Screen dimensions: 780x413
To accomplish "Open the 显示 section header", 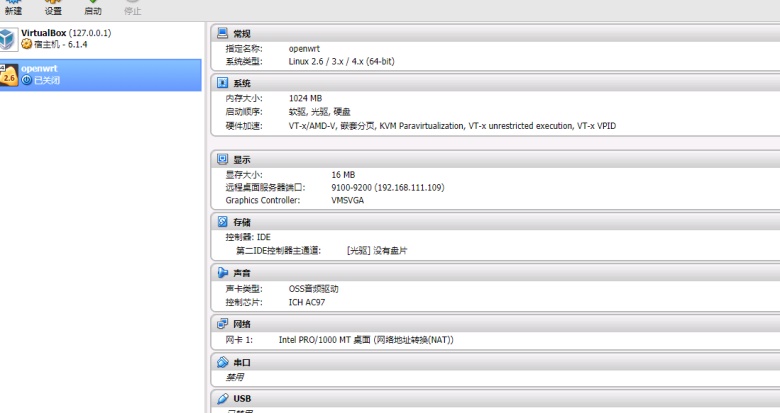I will (495, 159).
